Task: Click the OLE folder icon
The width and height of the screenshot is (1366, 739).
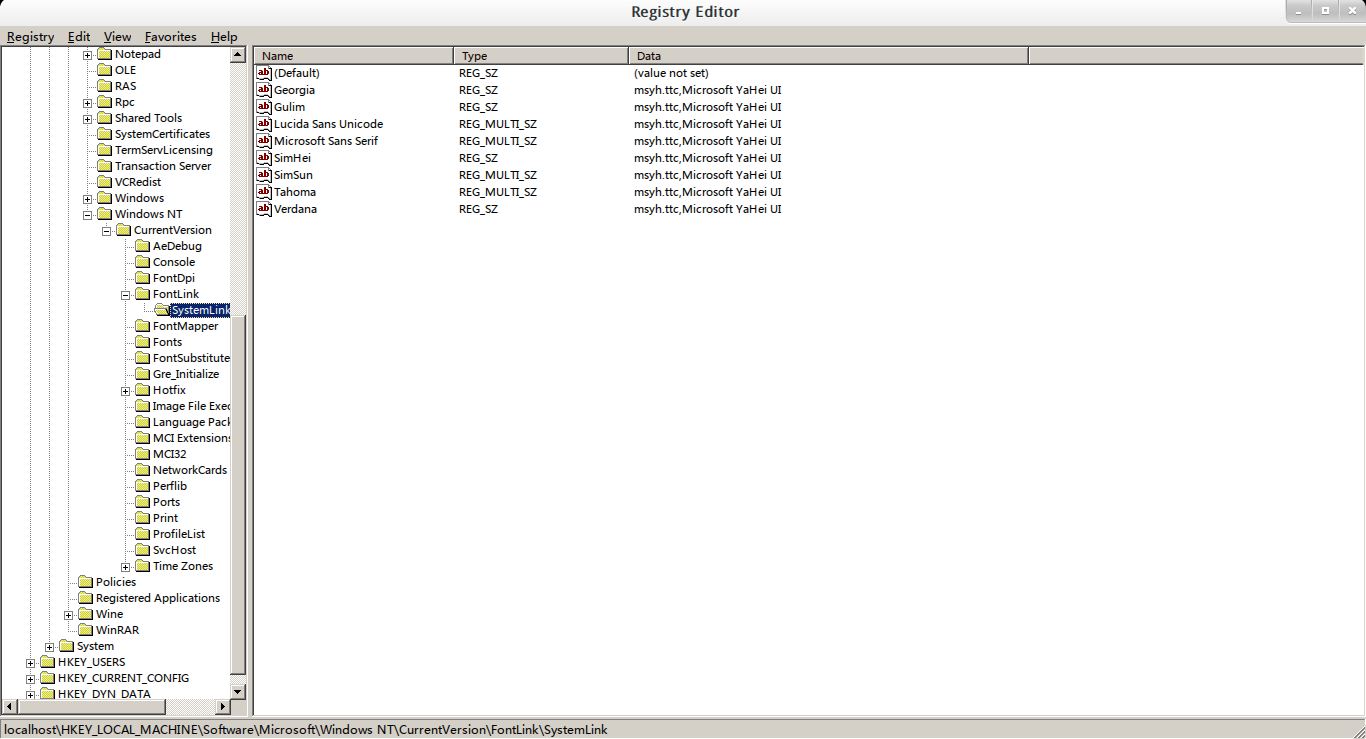Action: pos(104,70)
